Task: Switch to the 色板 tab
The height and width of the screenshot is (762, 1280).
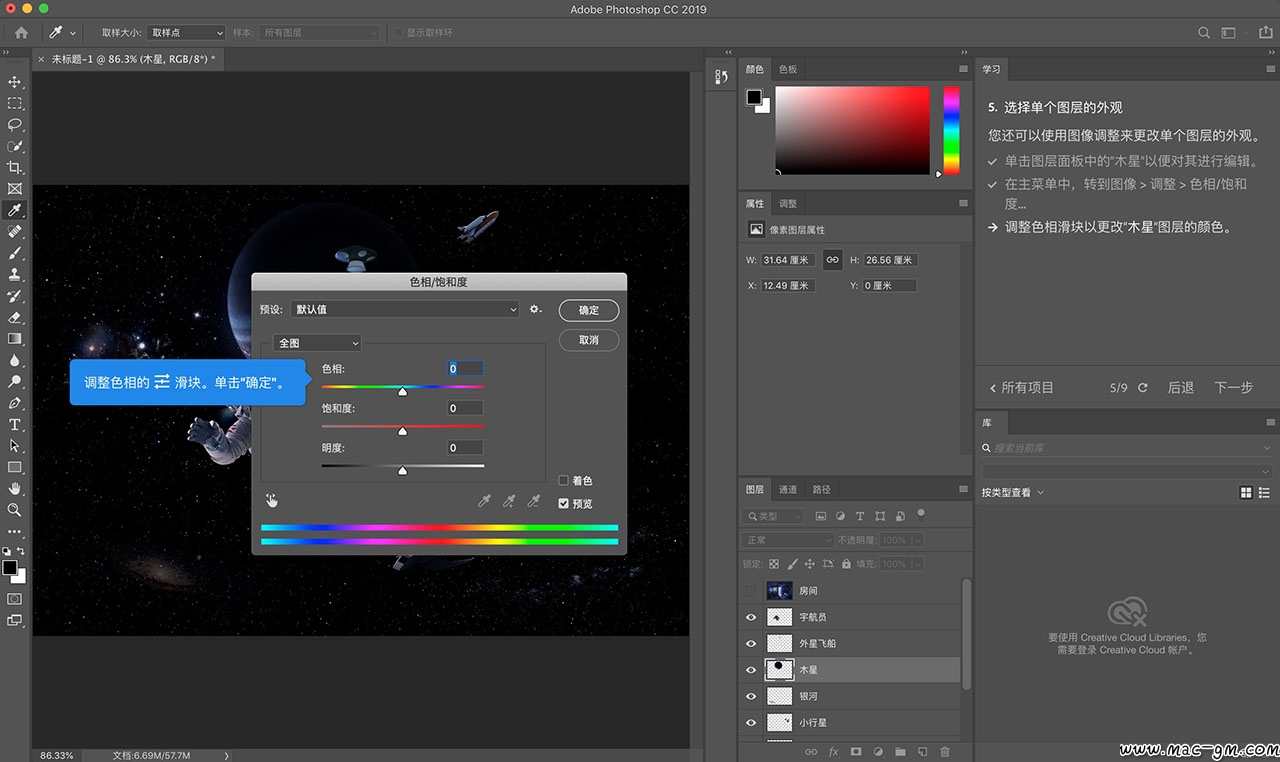Action: (788, 70)
